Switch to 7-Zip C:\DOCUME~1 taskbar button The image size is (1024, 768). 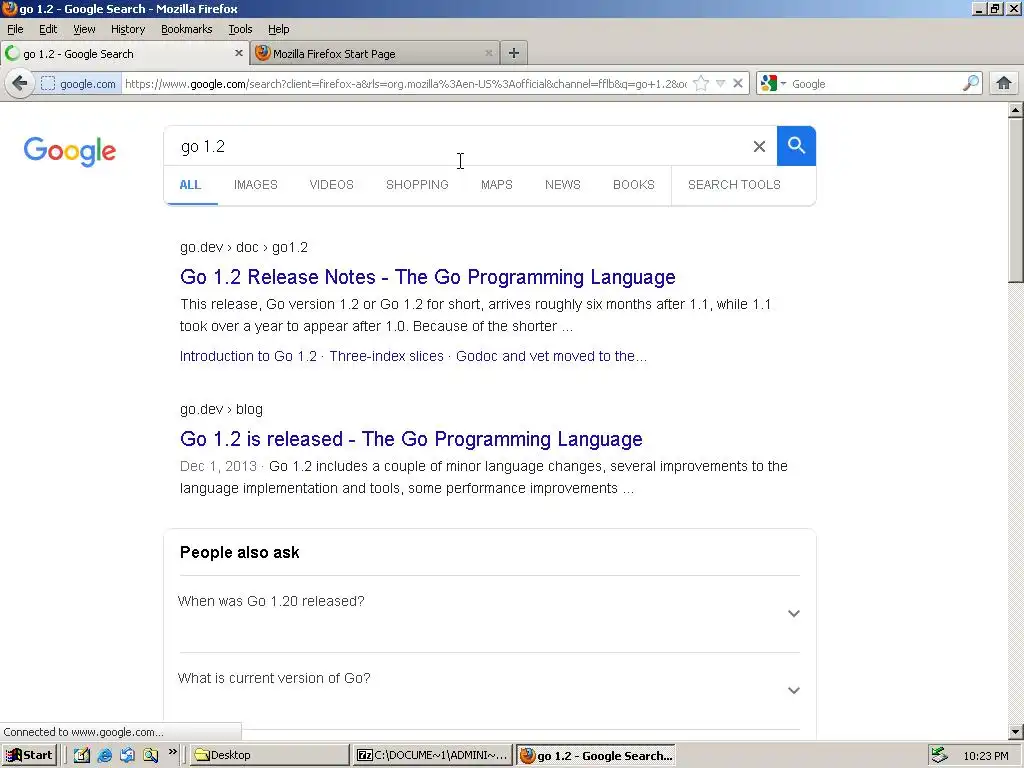(432, 755)
